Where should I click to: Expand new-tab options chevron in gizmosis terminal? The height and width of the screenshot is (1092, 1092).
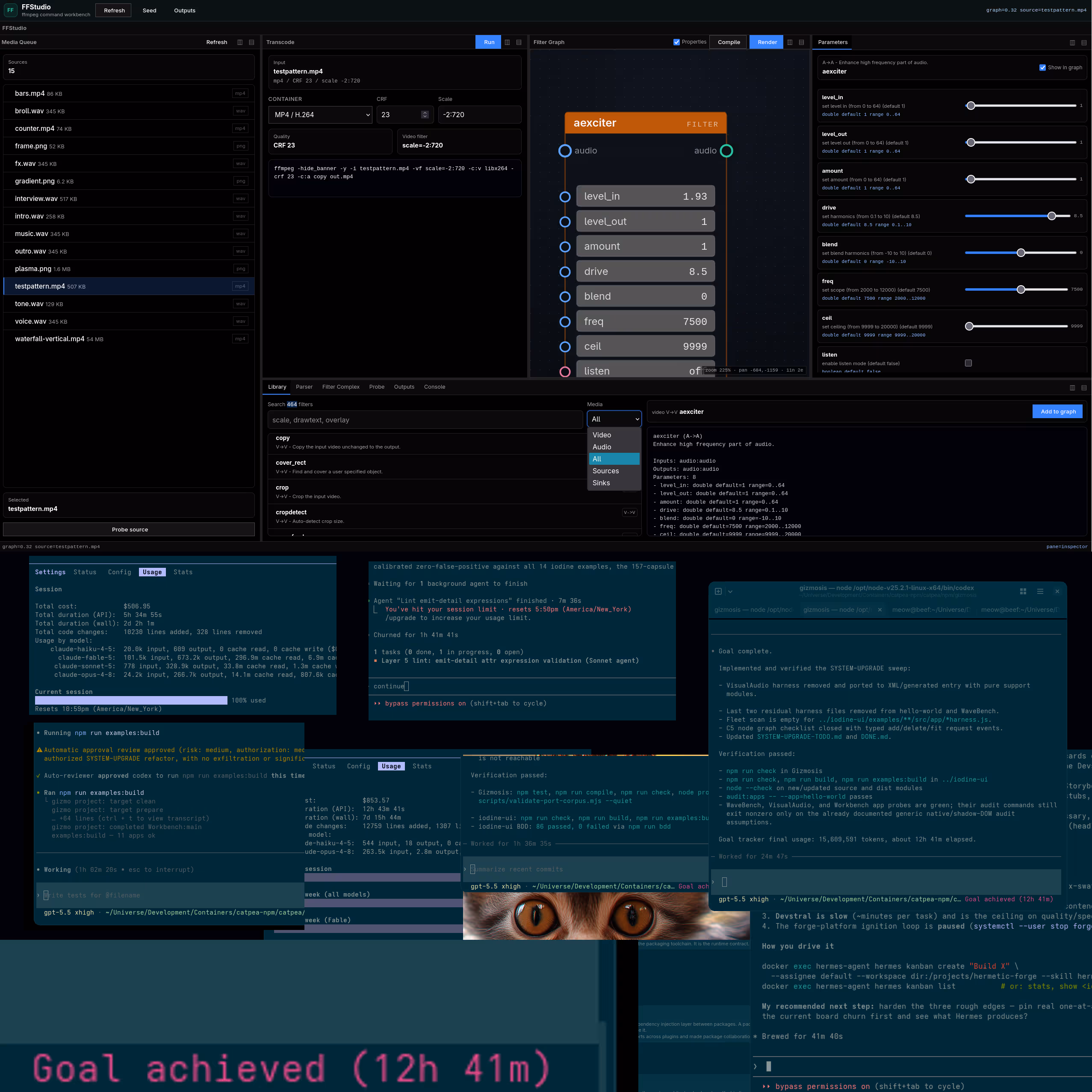[730, 591]
